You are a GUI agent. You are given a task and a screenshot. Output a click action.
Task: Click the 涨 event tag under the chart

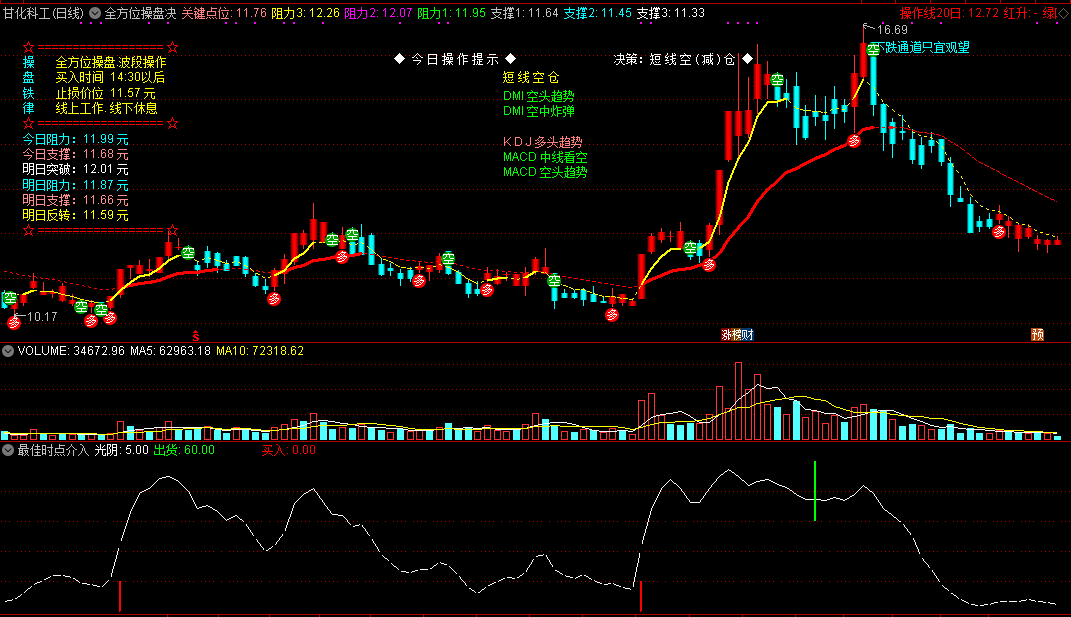[x=727, y=335]
